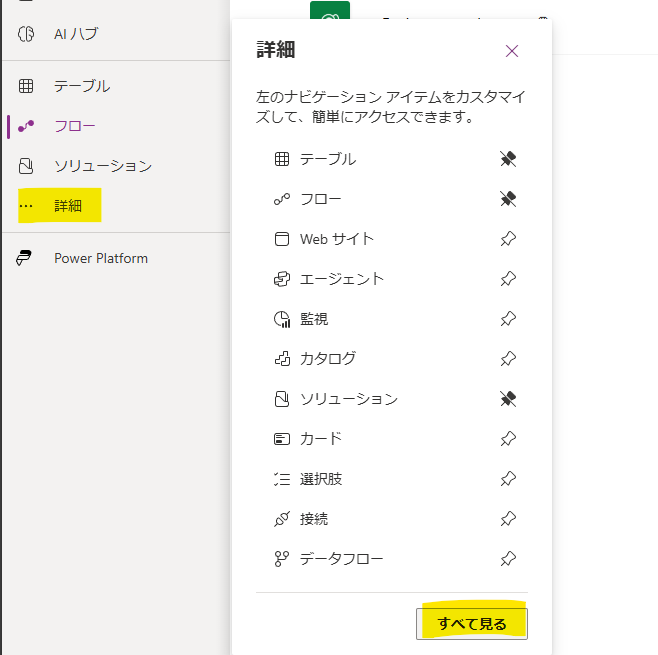
Task: Unpin フロー from navigation
Action: pos(508,199)
